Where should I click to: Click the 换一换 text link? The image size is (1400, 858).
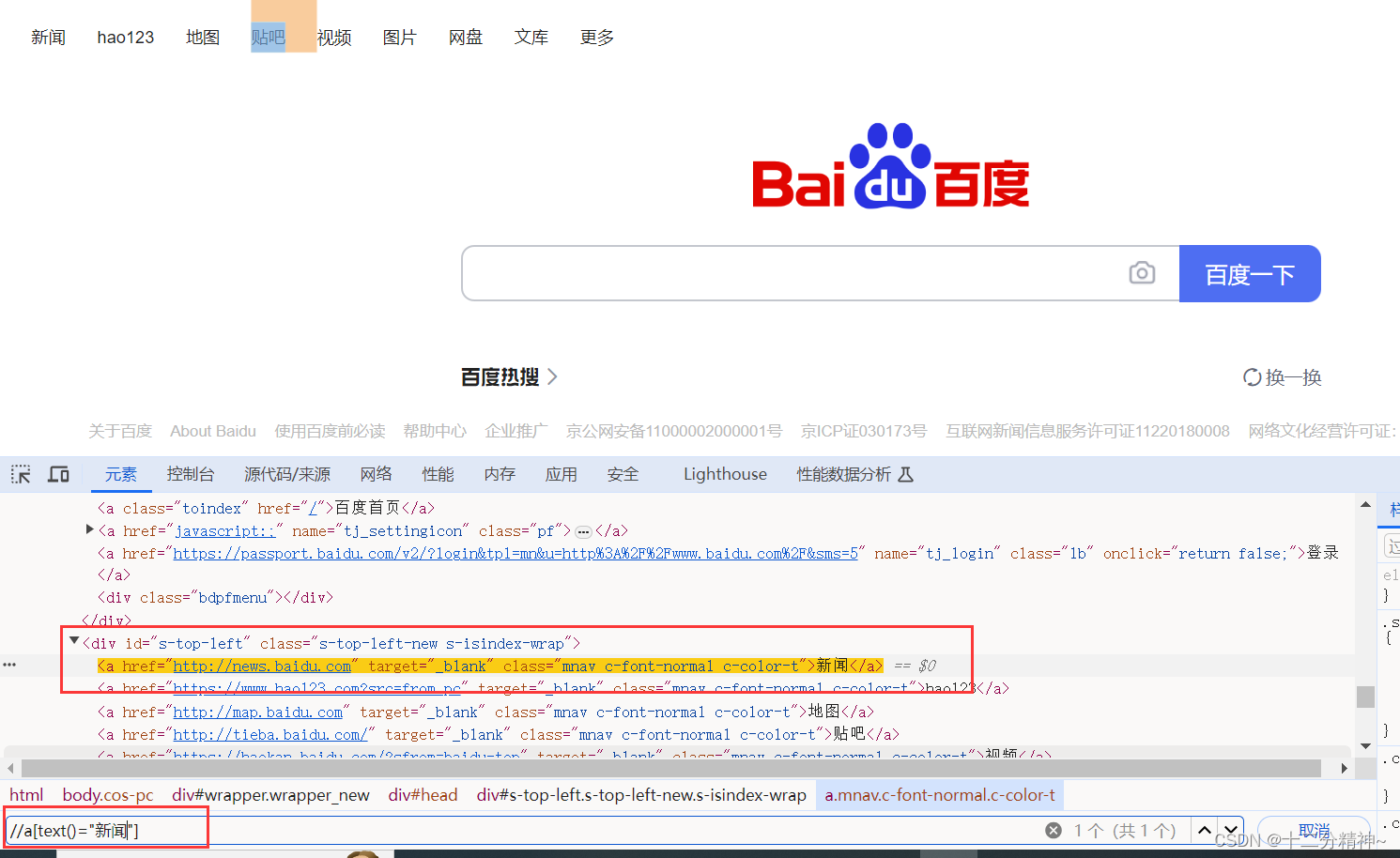tap(1294, 377)
